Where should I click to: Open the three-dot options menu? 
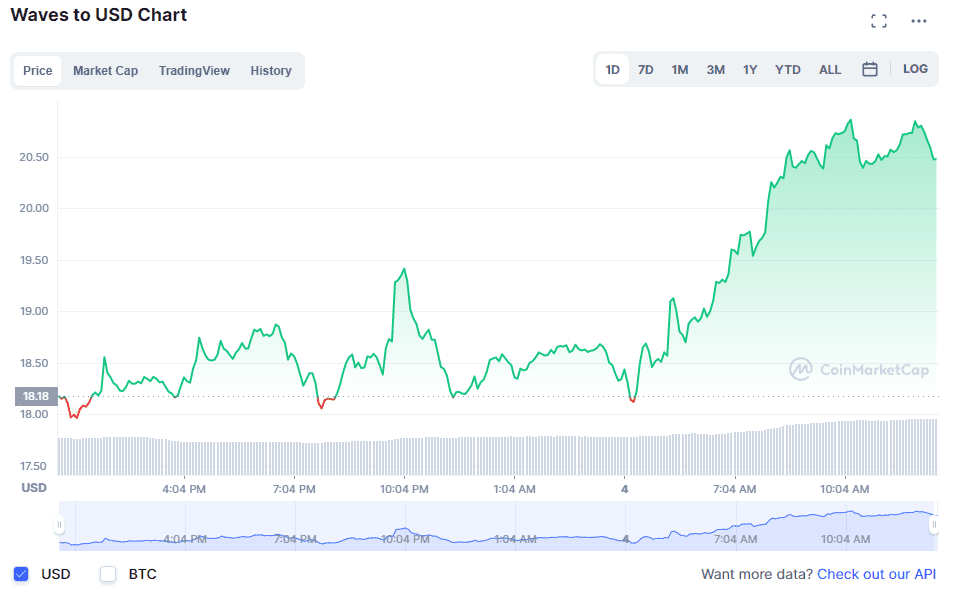(x=921, y=19)
